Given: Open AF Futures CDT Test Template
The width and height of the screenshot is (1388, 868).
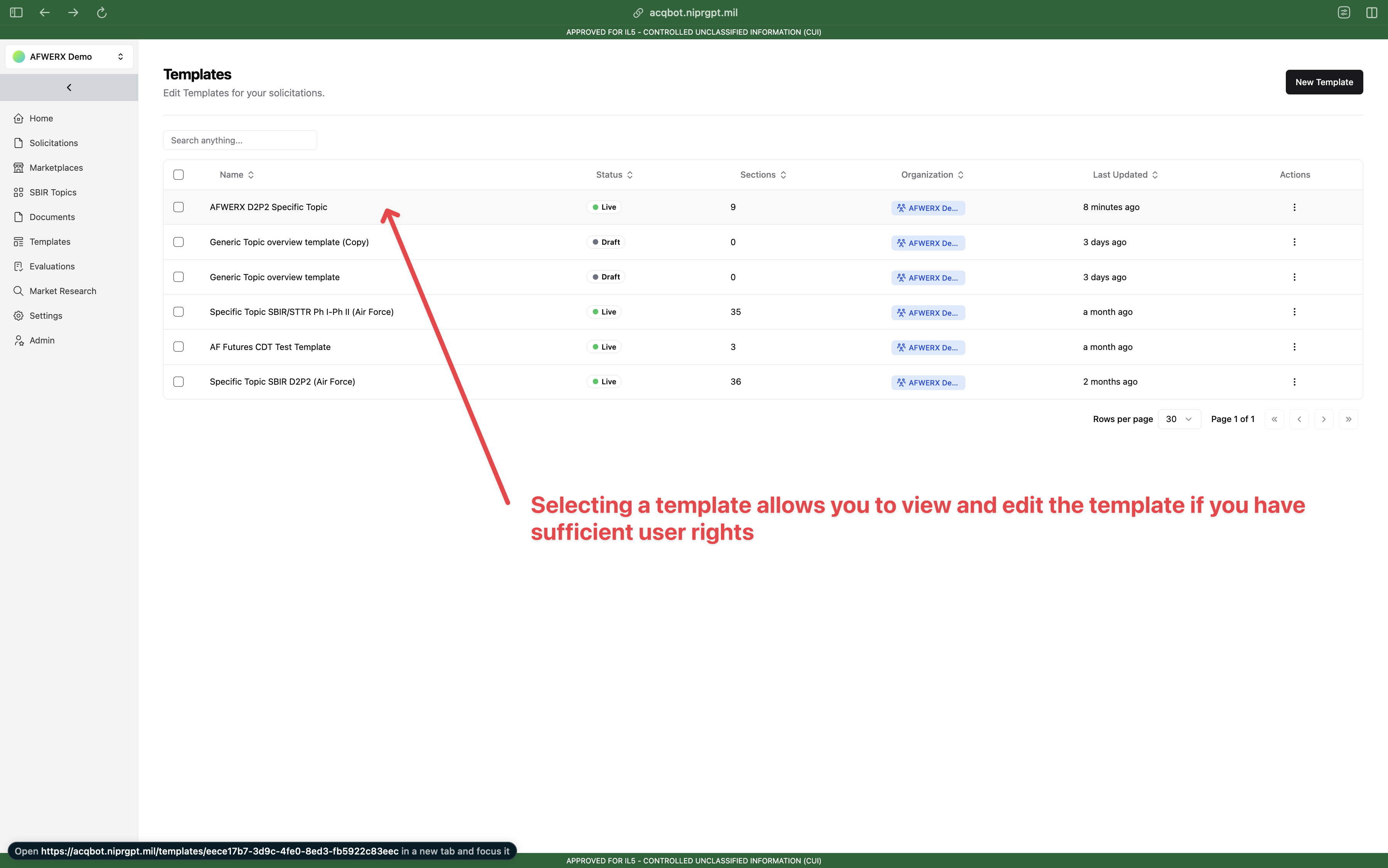Looking at the screenshot, I should (270, 347).
